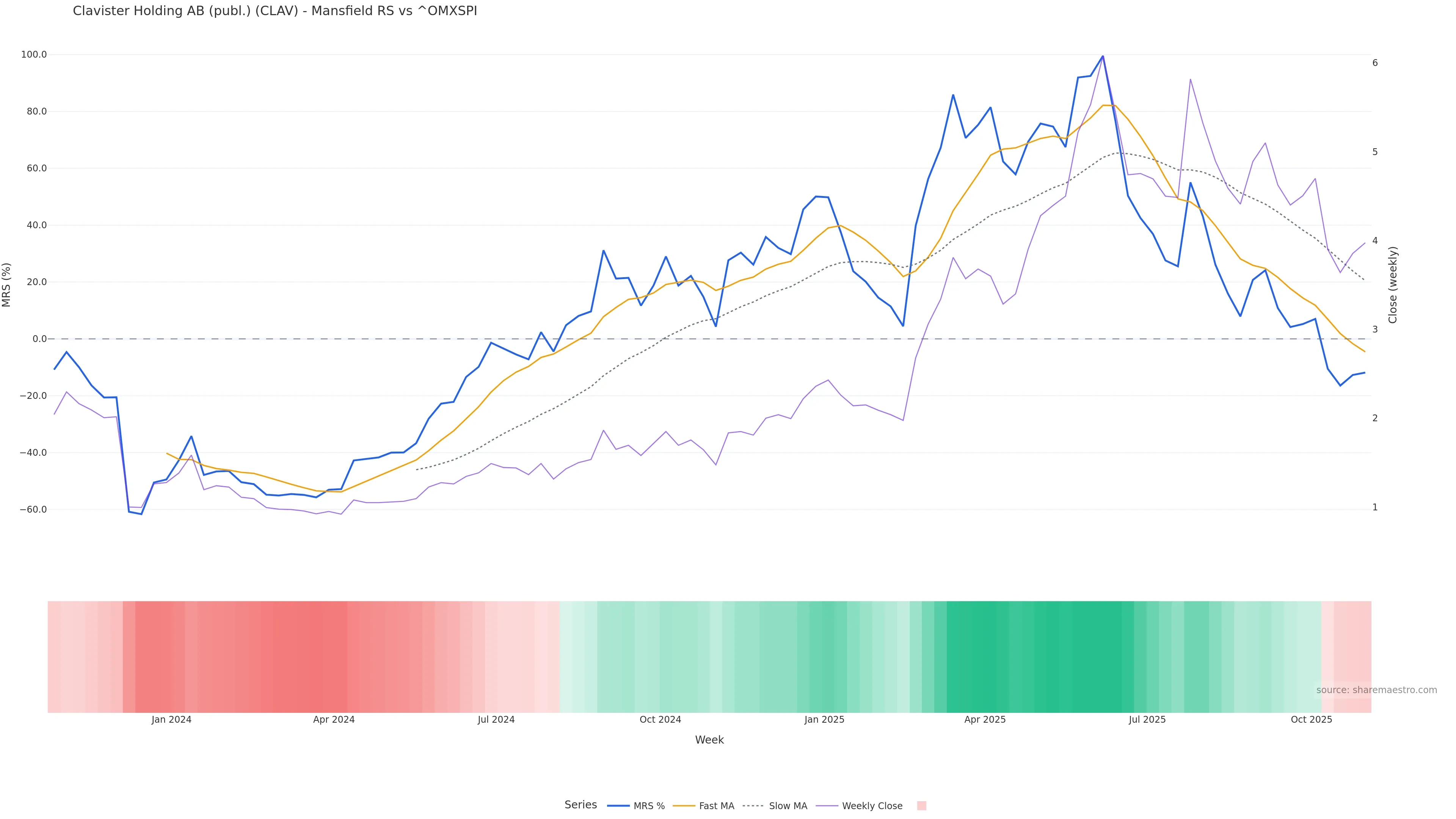Image resolution: width=1456 pixels, height=819 pixels.
Task: Click the Clavister Holding chart title
Action: point(275,11)
